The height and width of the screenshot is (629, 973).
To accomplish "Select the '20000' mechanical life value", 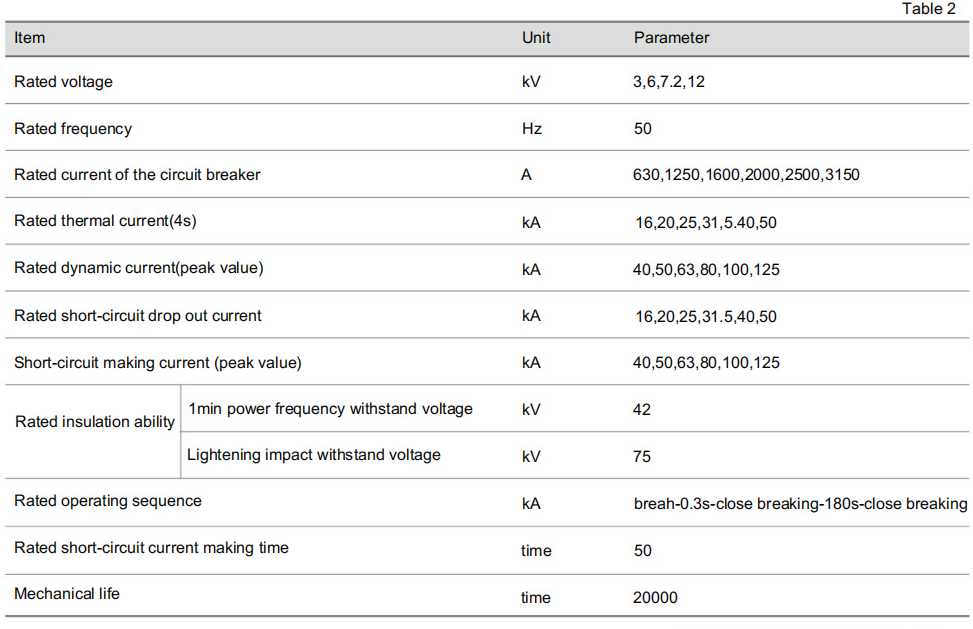I will pyautogui.click(x=655, y=597).
